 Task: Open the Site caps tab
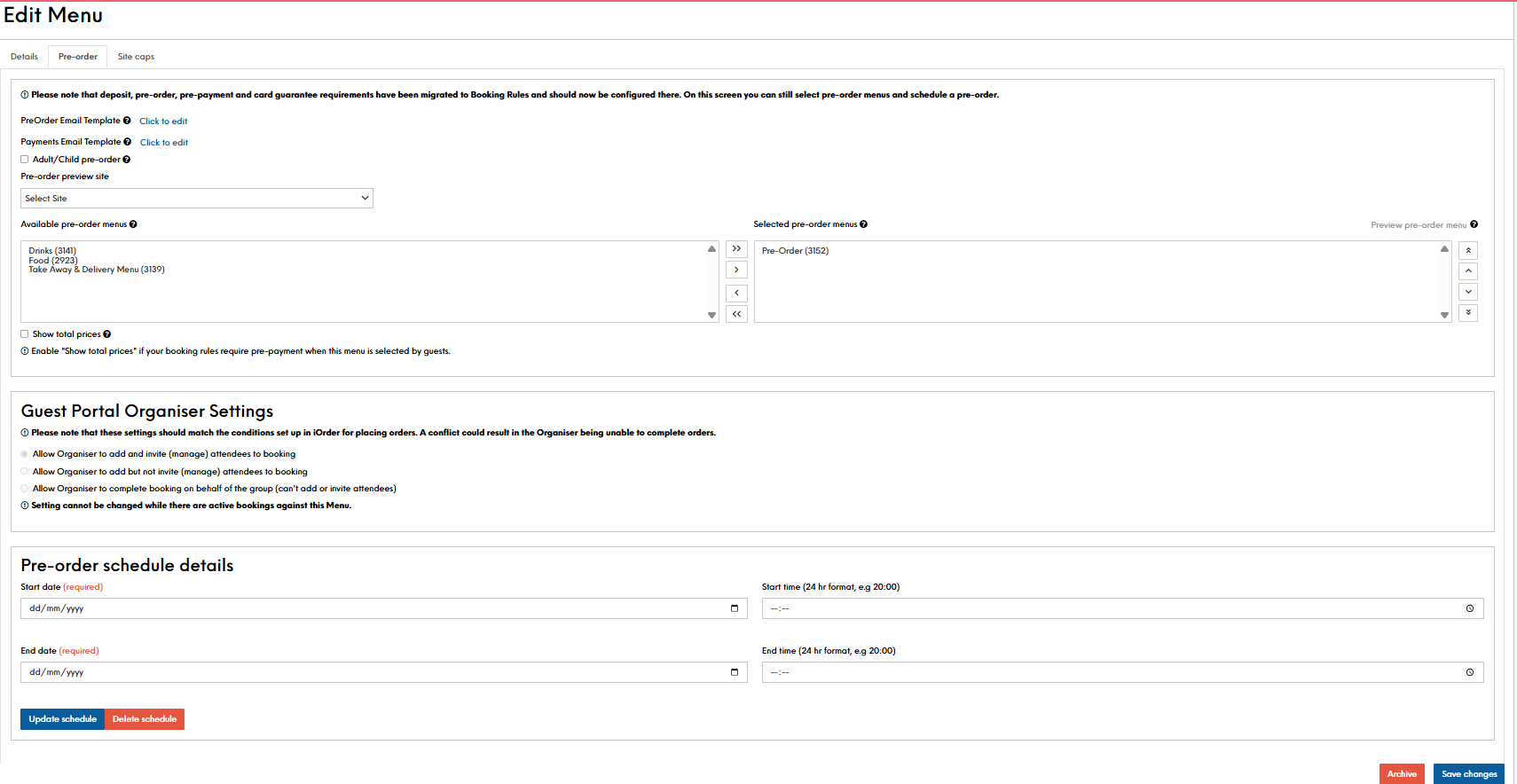(136, 57)
